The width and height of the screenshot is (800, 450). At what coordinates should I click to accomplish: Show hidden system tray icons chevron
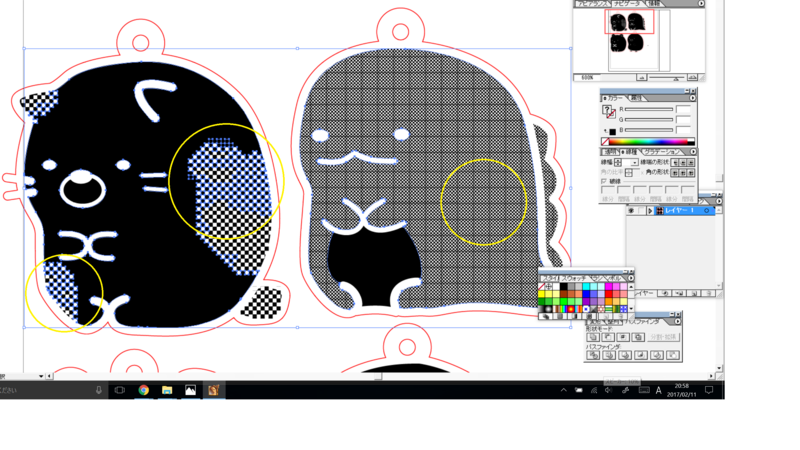(x=563, y=390)
